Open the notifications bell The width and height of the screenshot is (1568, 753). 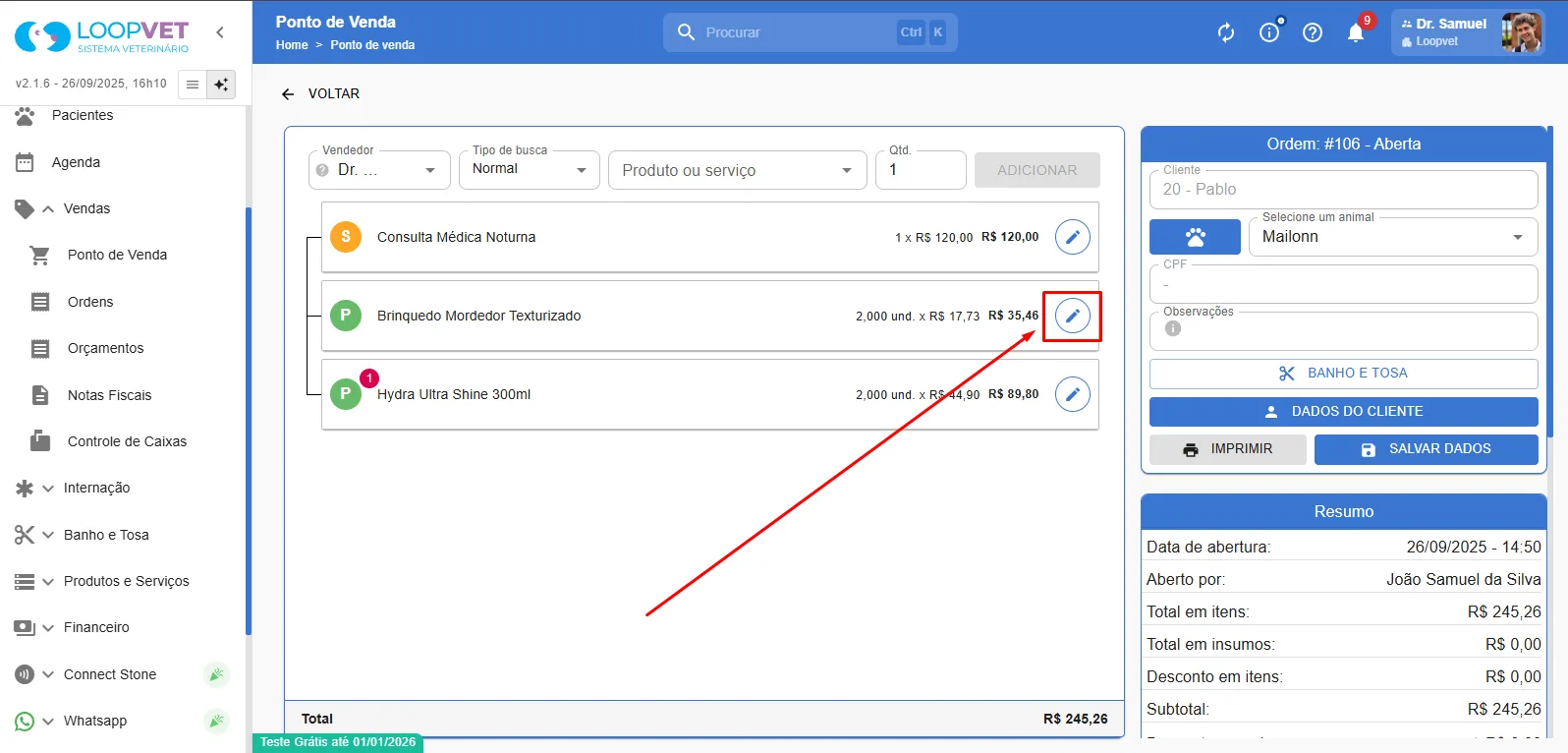tap(1356, 32)
